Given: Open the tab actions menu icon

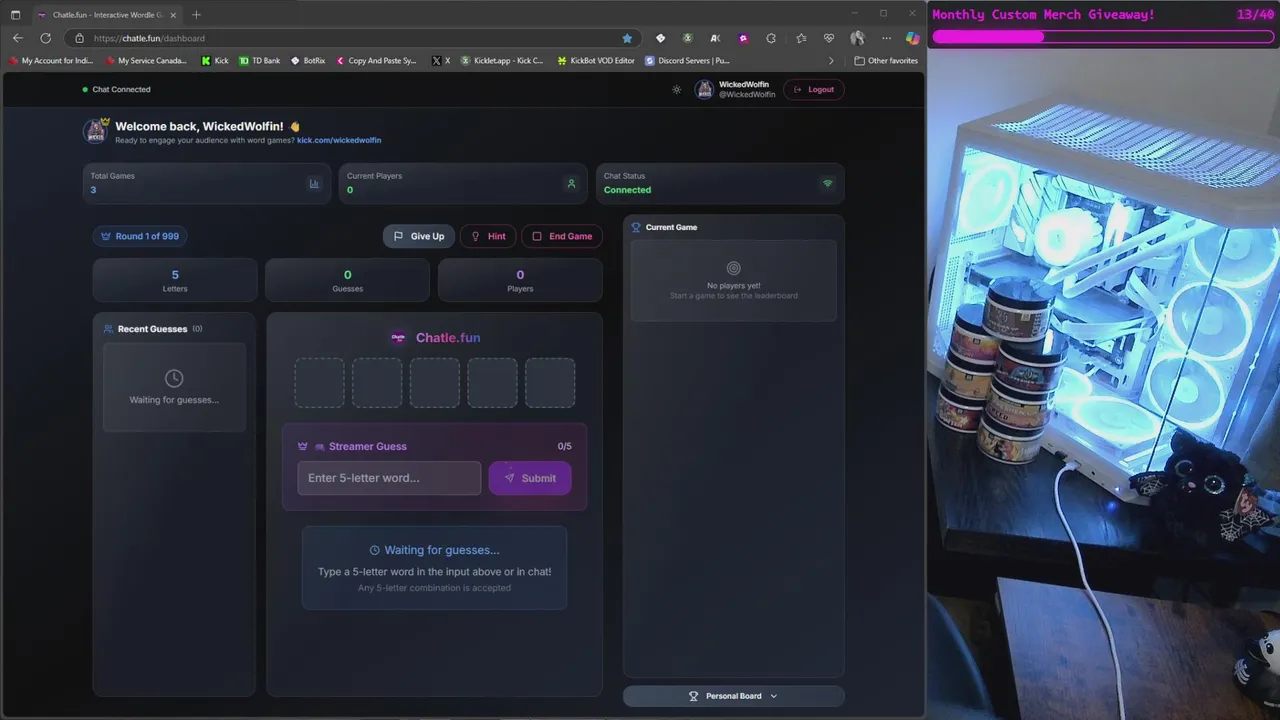Looking at the screenshot, I should click(x=15, y=15).
